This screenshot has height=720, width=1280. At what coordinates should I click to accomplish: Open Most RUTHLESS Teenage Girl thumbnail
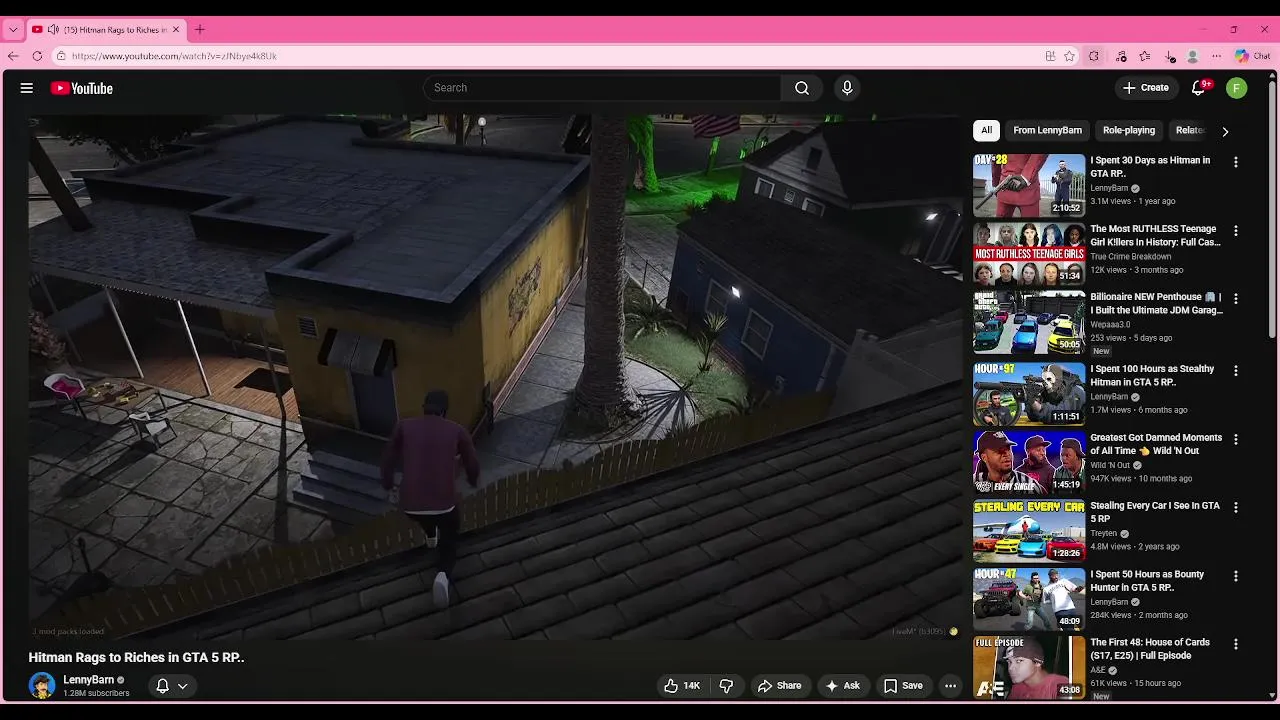coord(1029,254)
